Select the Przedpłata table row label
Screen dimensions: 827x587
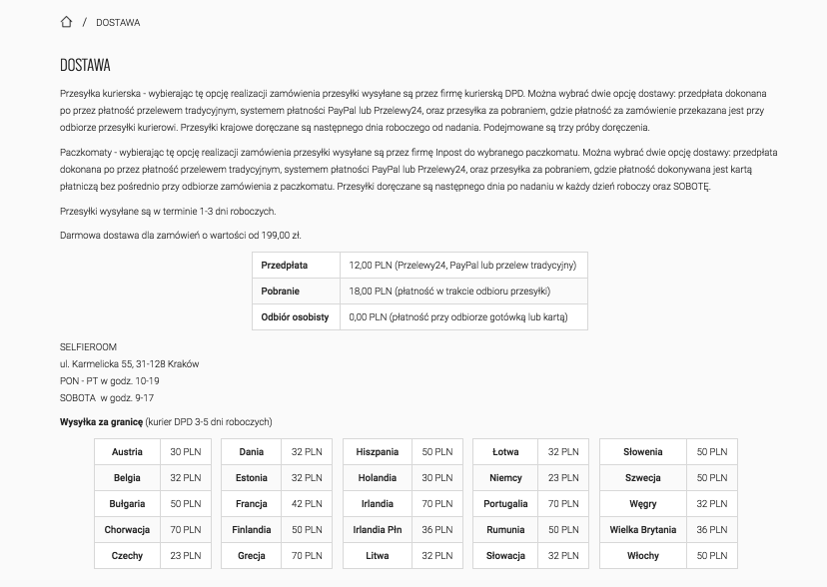coord(284,265)
